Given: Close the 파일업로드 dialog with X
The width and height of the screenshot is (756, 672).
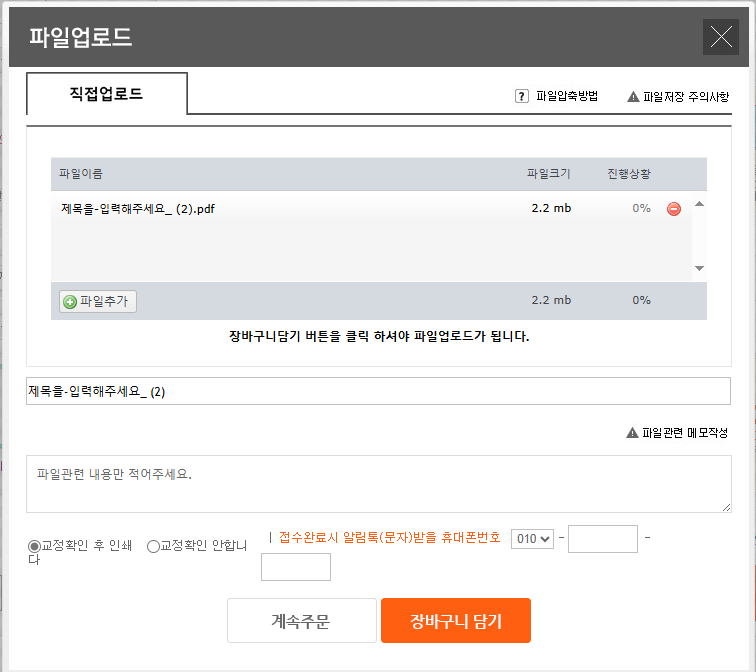Looking at the screenshot, I should (x=720, y=37).
